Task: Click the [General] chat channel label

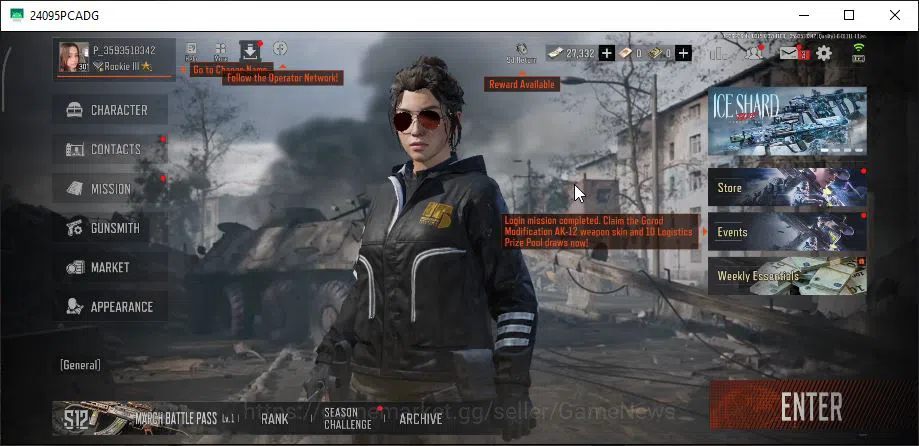Action: pyautogui.click(x=80, y=365)
